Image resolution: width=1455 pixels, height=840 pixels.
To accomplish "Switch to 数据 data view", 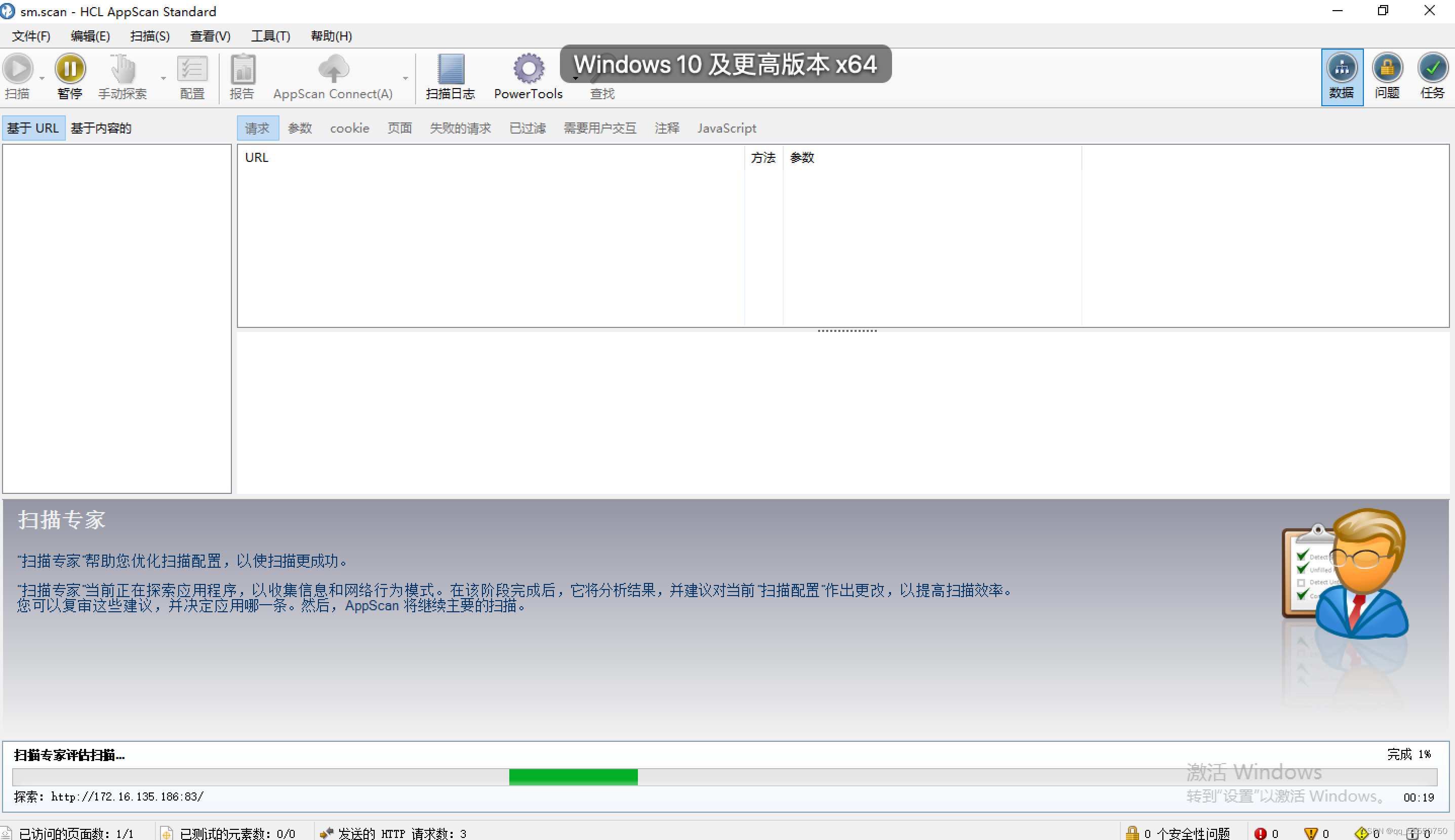I will pos(1342,77).
